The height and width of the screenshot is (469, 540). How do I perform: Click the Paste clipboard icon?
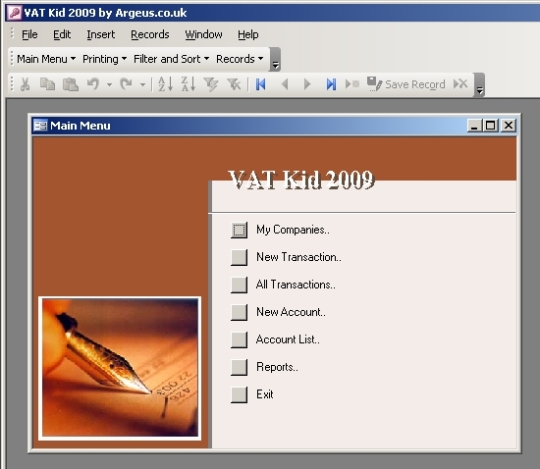point(70,84)
